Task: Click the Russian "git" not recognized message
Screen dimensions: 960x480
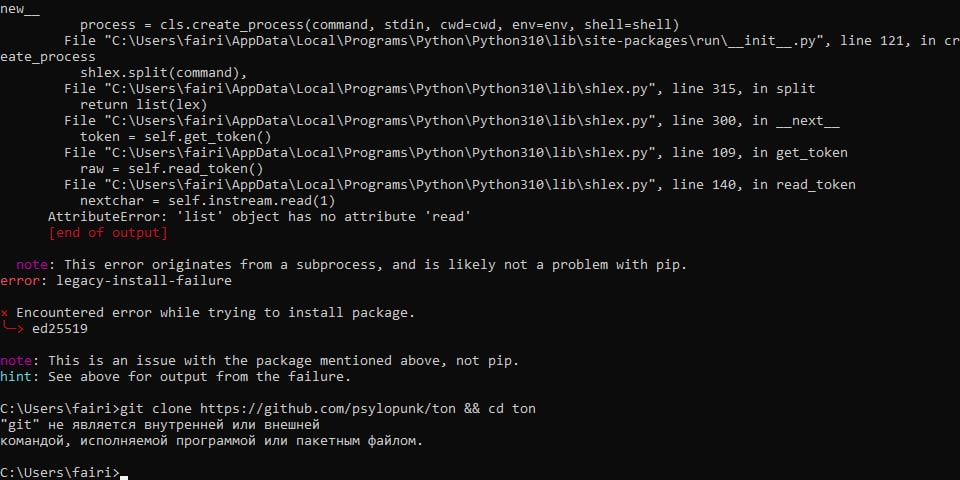Action: coord(211,432)
